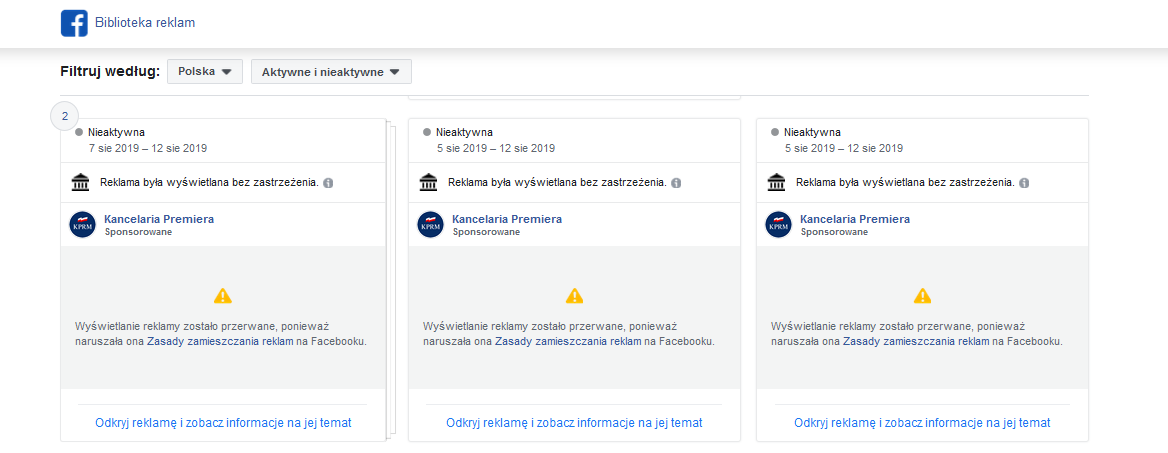The height and width of the screenshot is (453, 1168).
Task: Click the info icon in the first ad card
Action: [328, 183]
